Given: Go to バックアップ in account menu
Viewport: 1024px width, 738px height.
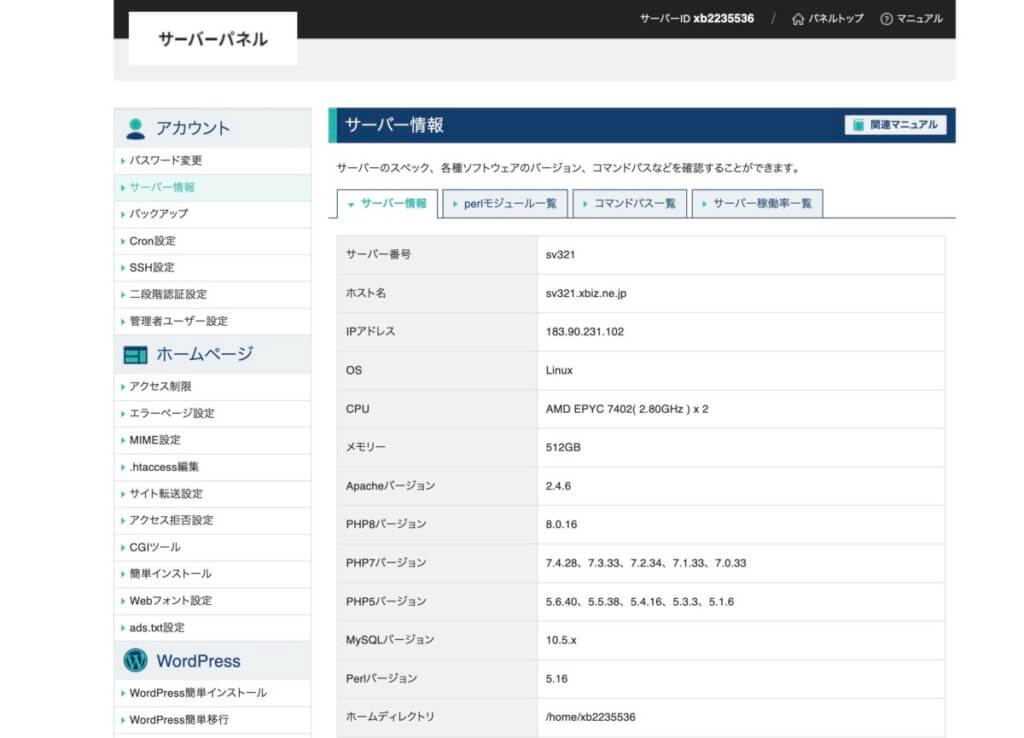Looking at the screenshot, I should pos(158,213).
